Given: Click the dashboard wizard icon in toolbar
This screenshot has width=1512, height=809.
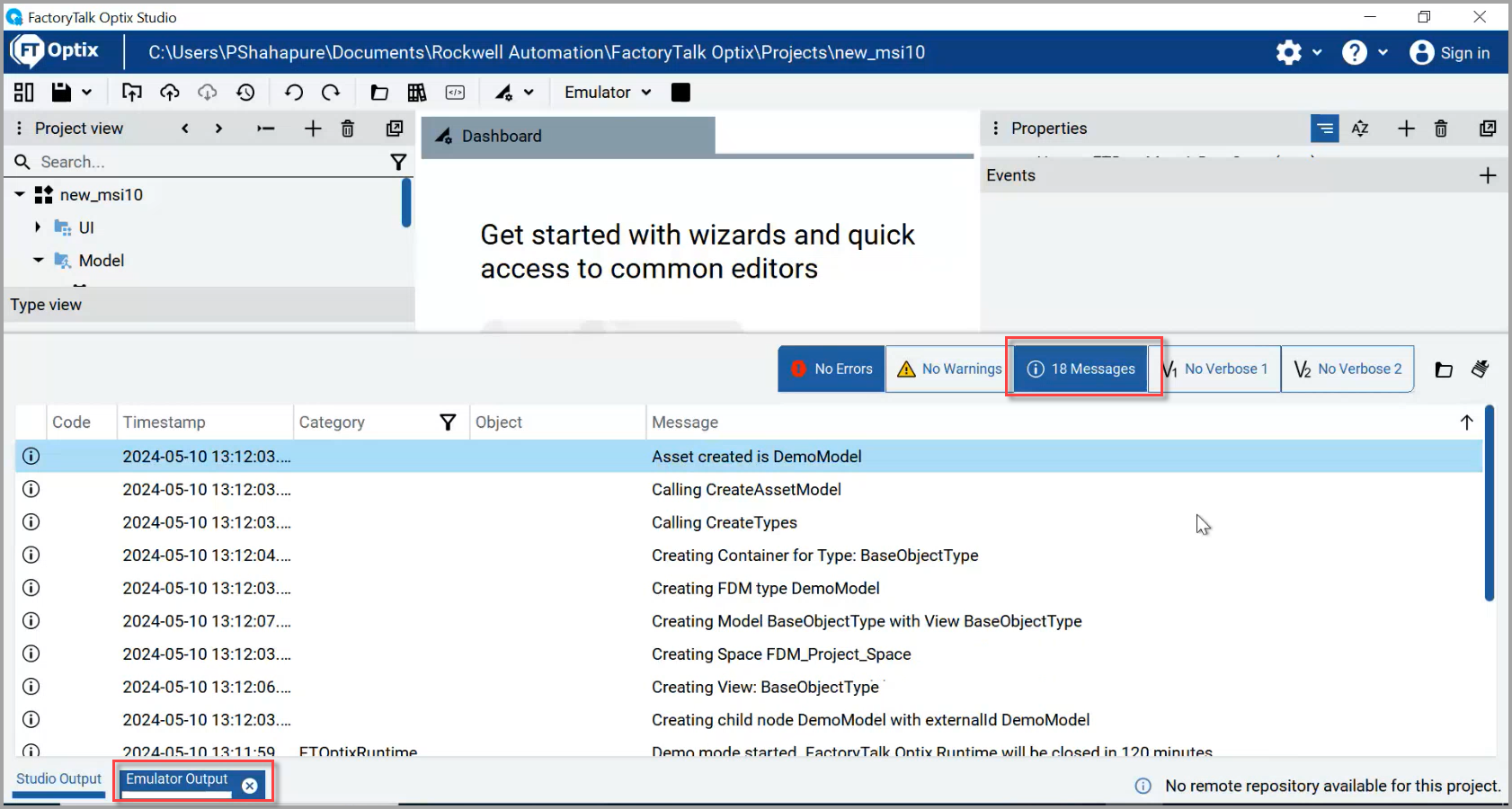Looking at the screenshot, I should click(503, 93).
